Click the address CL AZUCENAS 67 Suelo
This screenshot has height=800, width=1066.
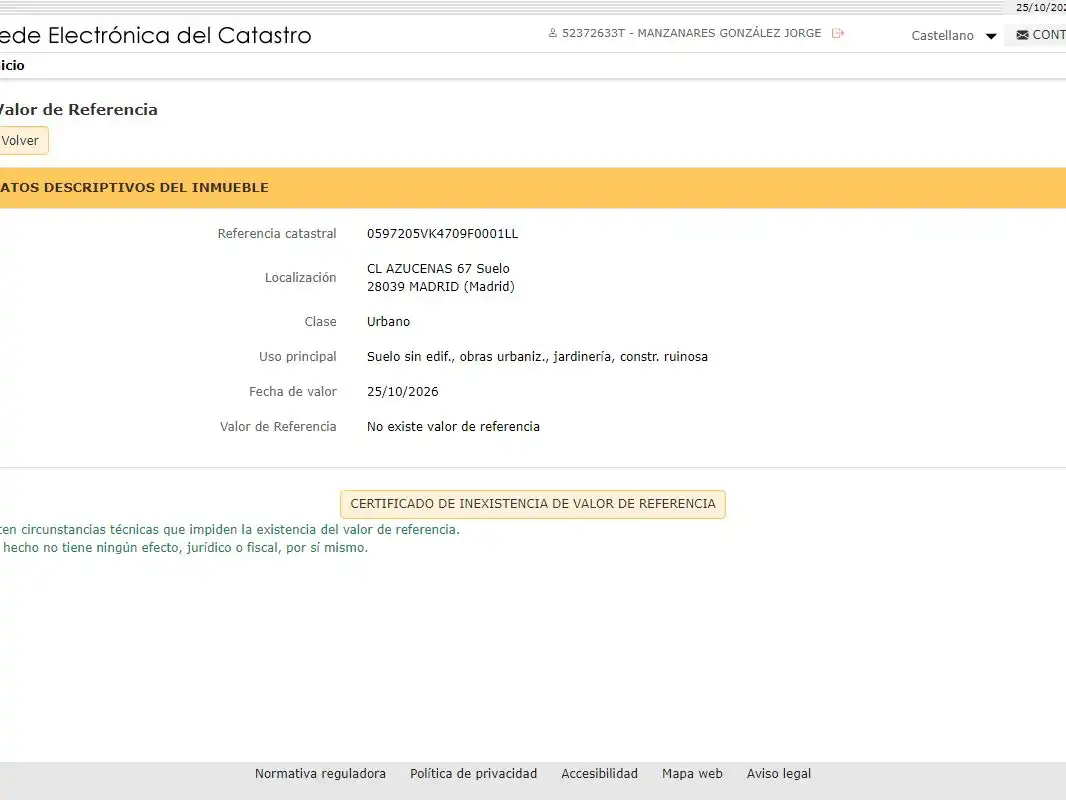[439, 268]
